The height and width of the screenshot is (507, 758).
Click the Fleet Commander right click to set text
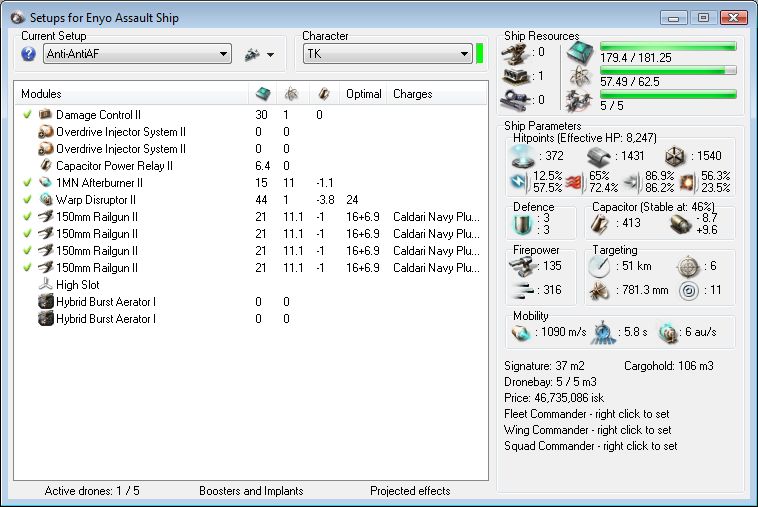pyautogui.click(x=586, y=414)
